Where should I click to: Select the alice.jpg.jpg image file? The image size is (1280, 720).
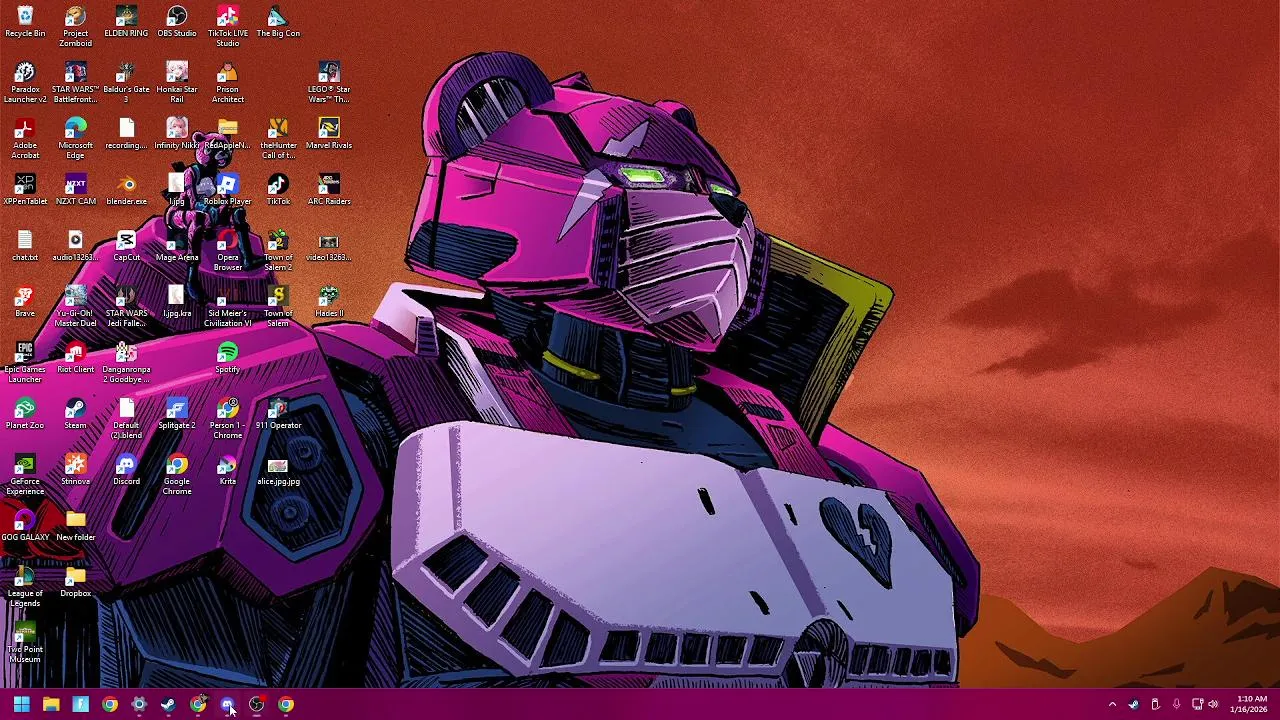[278, 470]
